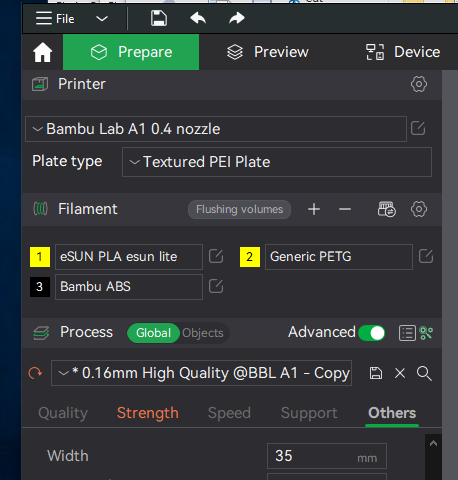Open the Support settings tab
The height and width of the screenshot is (480, 458).
point(309,413)
